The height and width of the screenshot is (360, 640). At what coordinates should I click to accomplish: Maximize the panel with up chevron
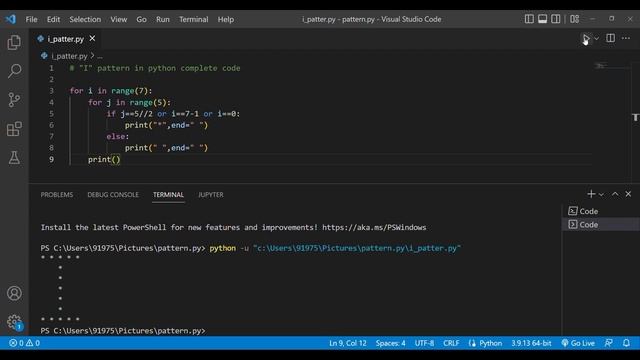click(615, 194)
